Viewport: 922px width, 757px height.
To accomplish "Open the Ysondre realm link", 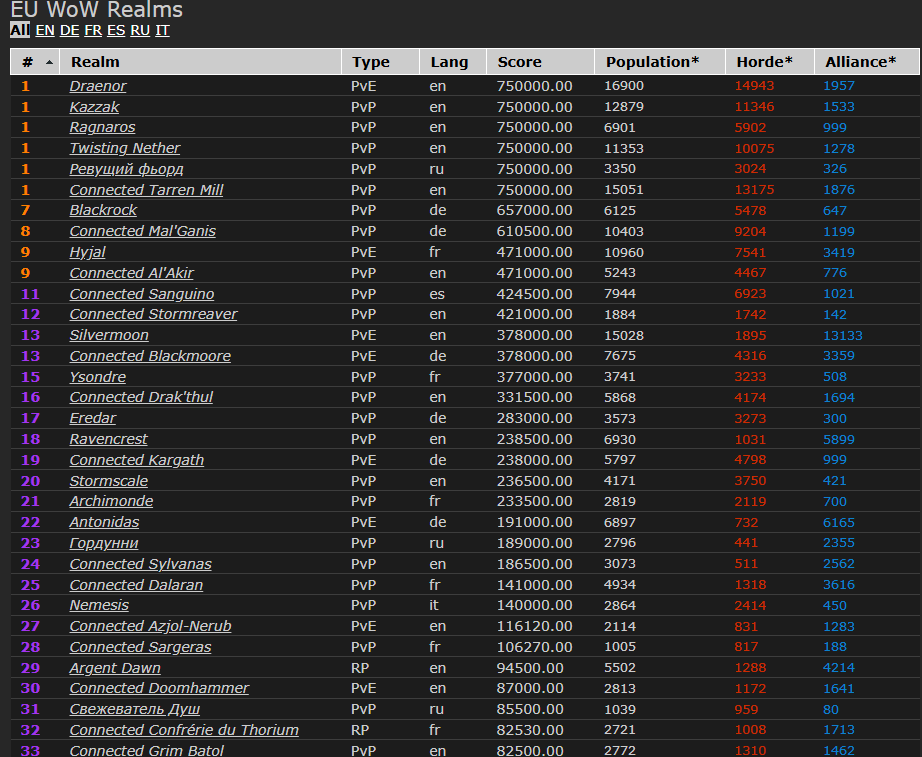I will [x=98, y=377].
